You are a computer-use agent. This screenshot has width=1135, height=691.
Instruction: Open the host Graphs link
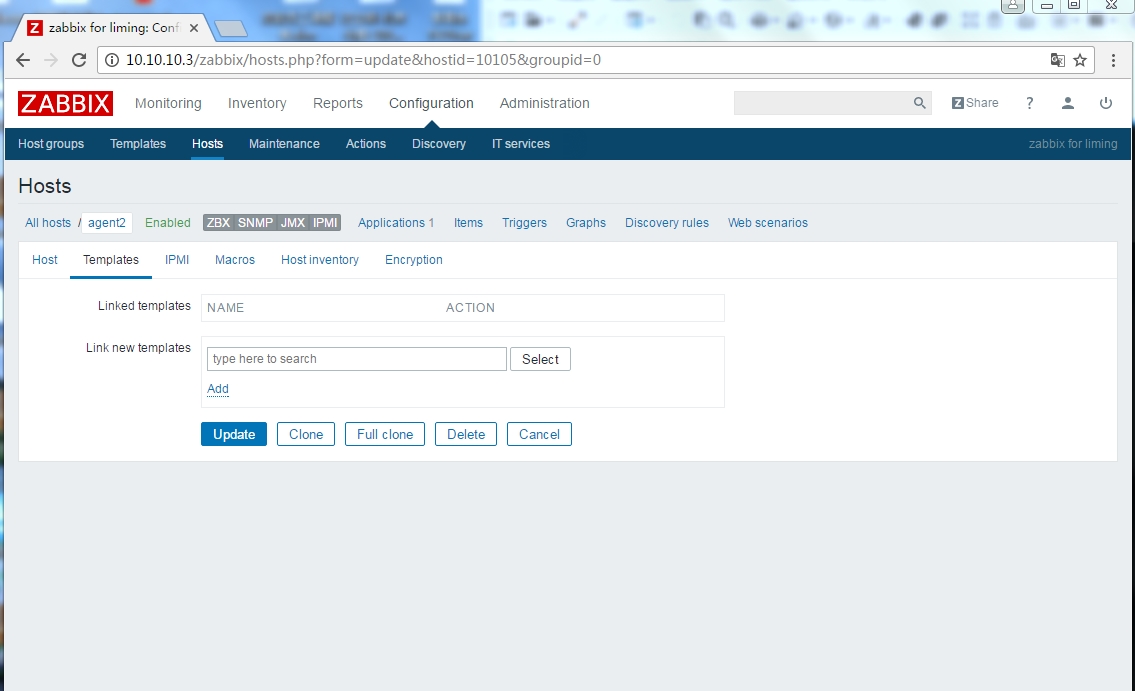pyautogui.click(x=586, y=223)
